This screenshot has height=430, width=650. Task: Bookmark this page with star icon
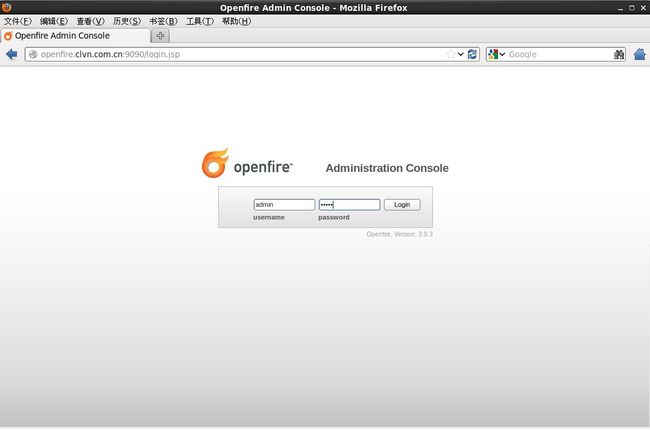[x=451, y=54]
